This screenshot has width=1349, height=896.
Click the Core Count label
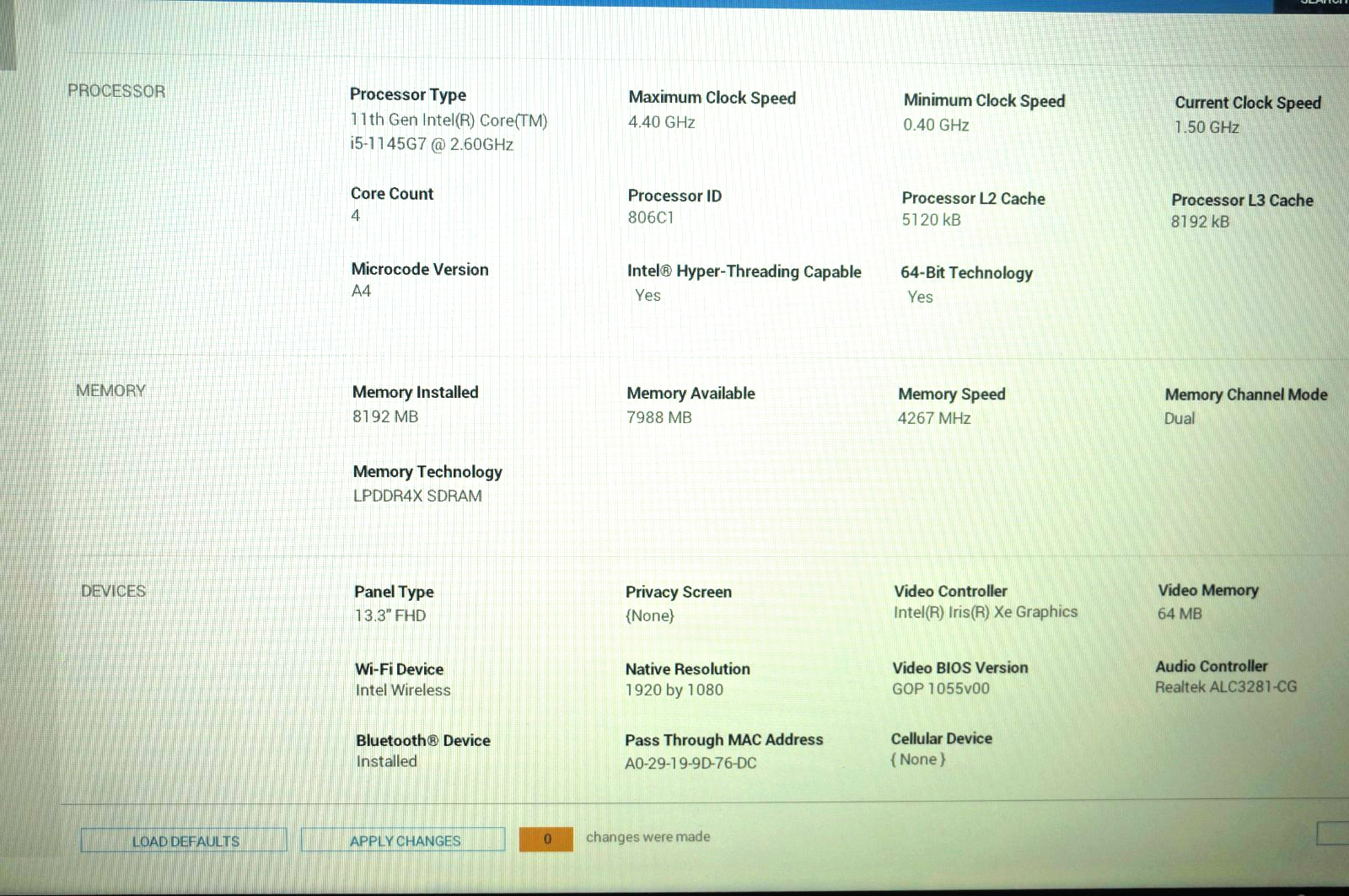(x=392, y=194)
